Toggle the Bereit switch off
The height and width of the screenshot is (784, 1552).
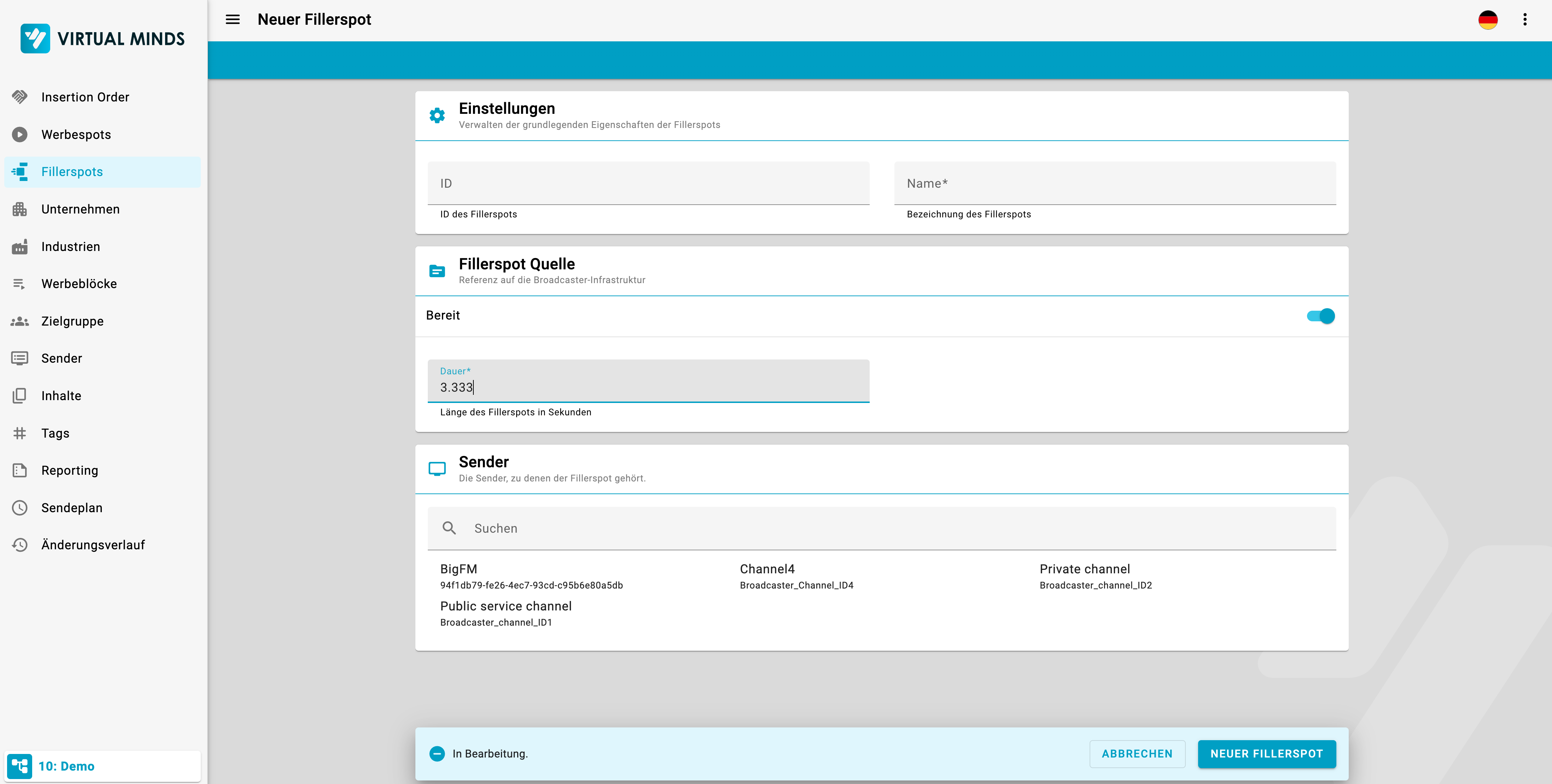(1320, 316)
